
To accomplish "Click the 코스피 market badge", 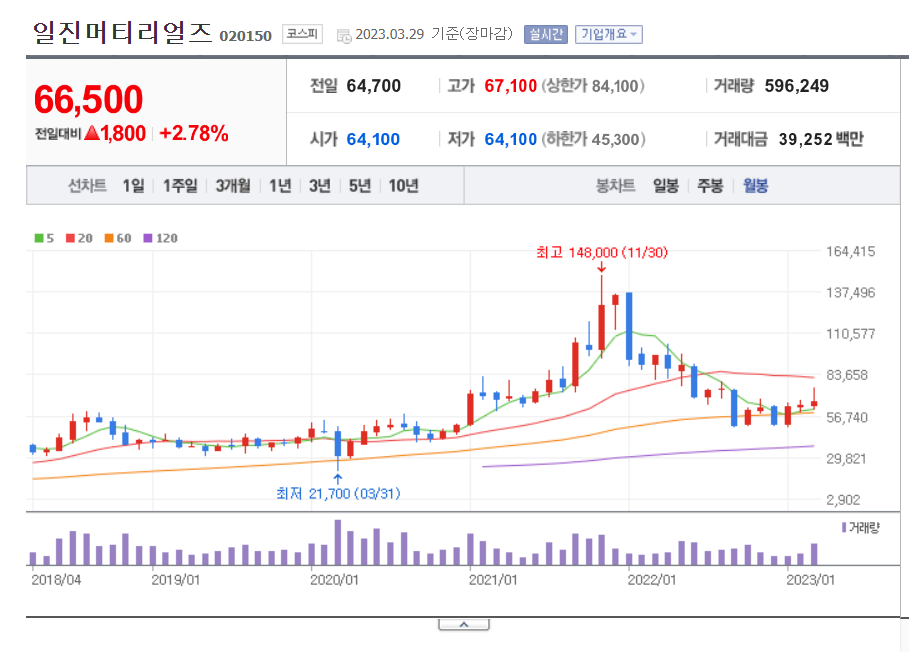I will tap(302, 34).
